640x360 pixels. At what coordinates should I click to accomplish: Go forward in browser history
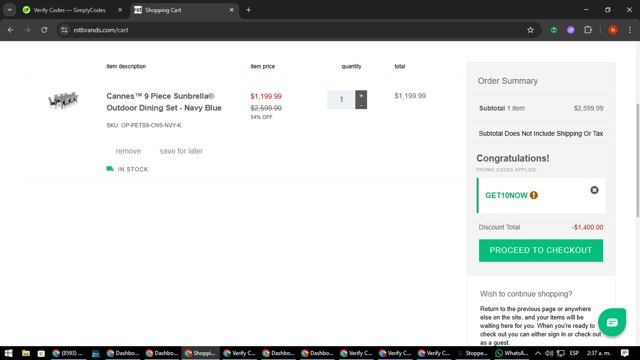point(27,30)
